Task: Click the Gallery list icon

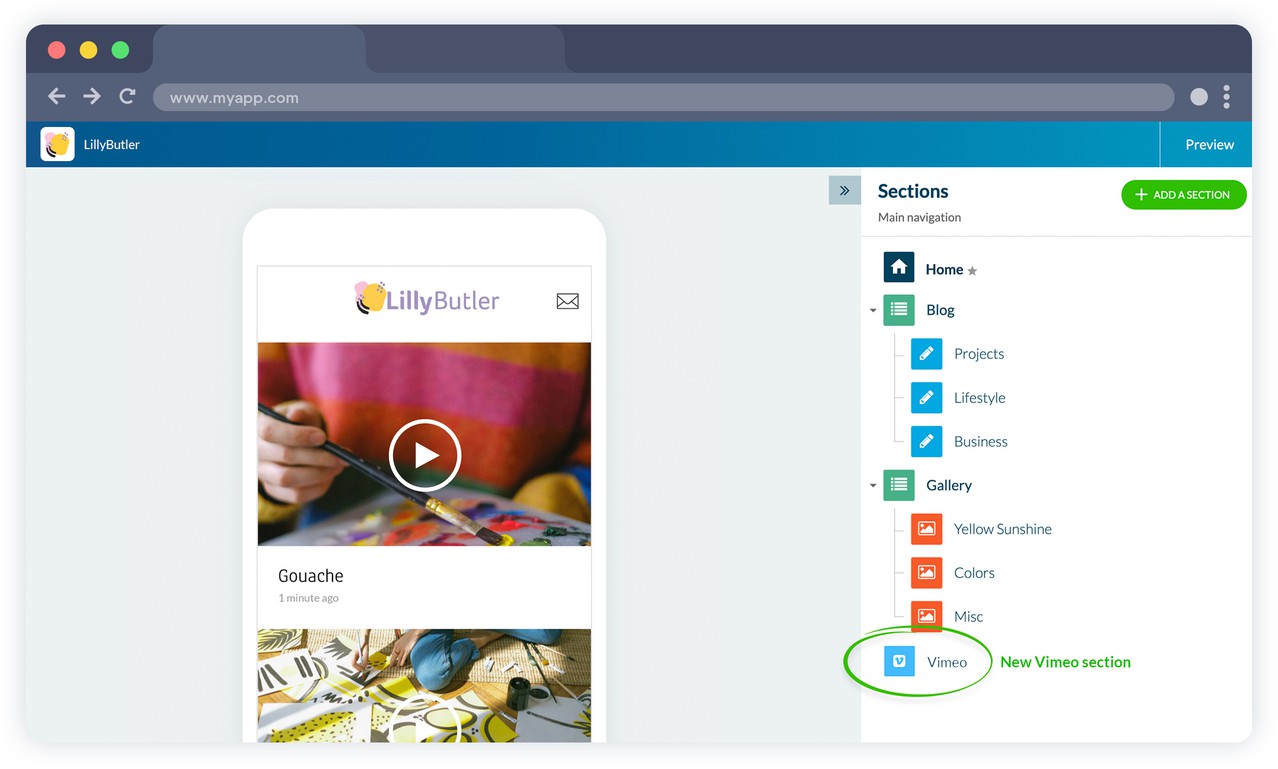Action: pos(899,485)
